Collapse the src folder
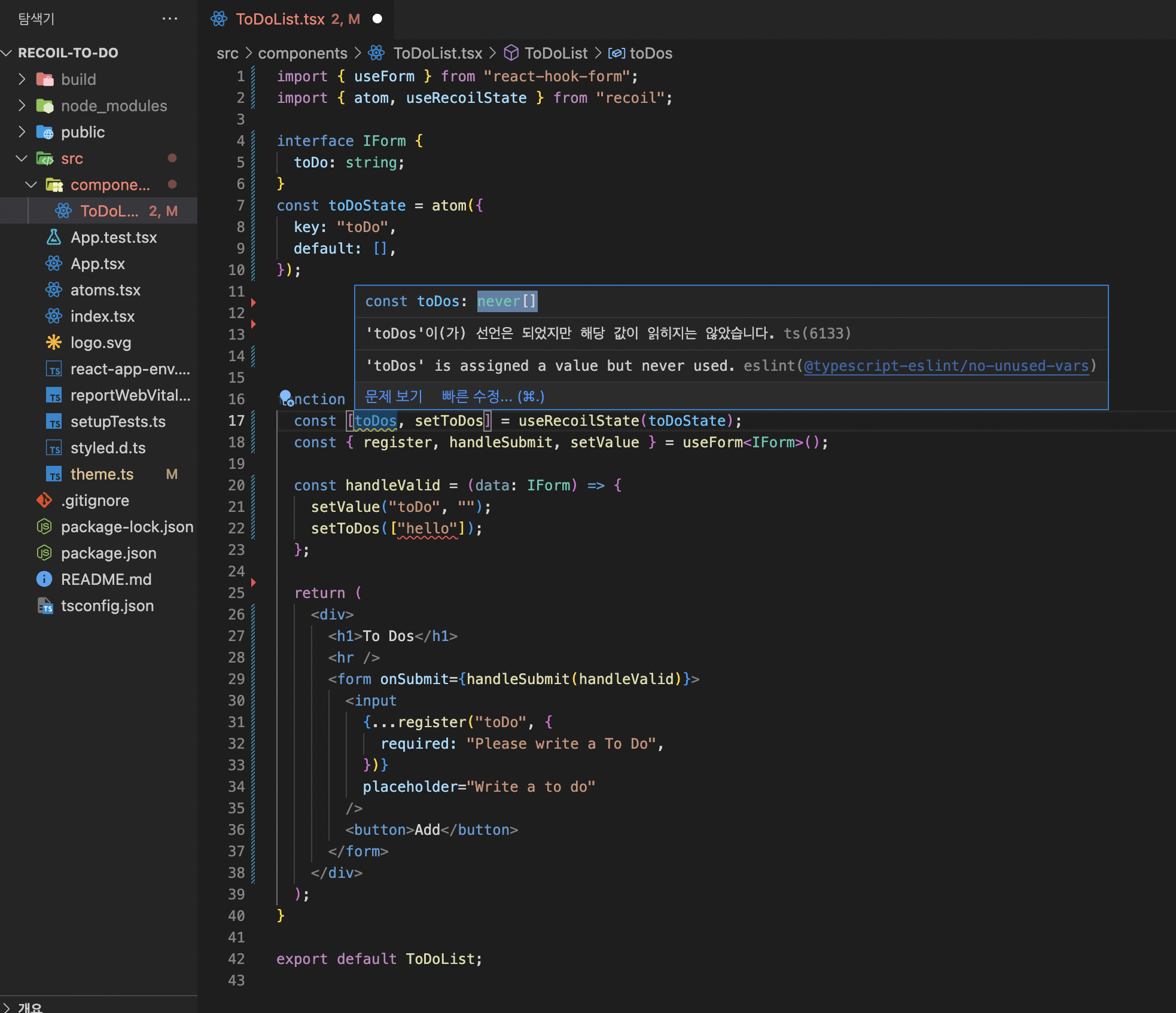Viewport: 1176px width, 1013px height. click(x=22, y=158)
